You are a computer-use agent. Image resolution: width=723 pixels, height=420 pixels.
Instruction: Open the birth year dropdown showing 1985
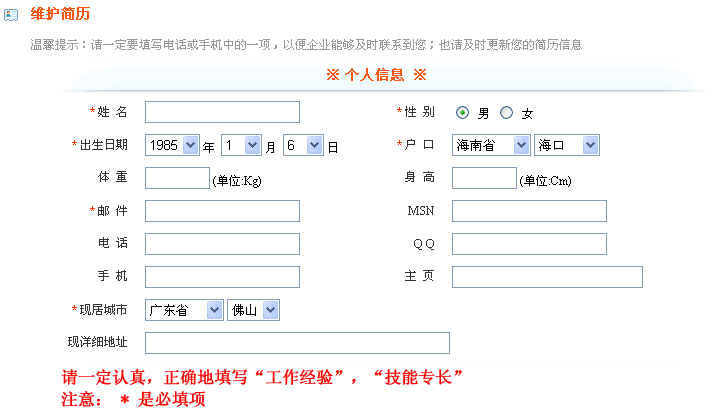coord(172,146)
